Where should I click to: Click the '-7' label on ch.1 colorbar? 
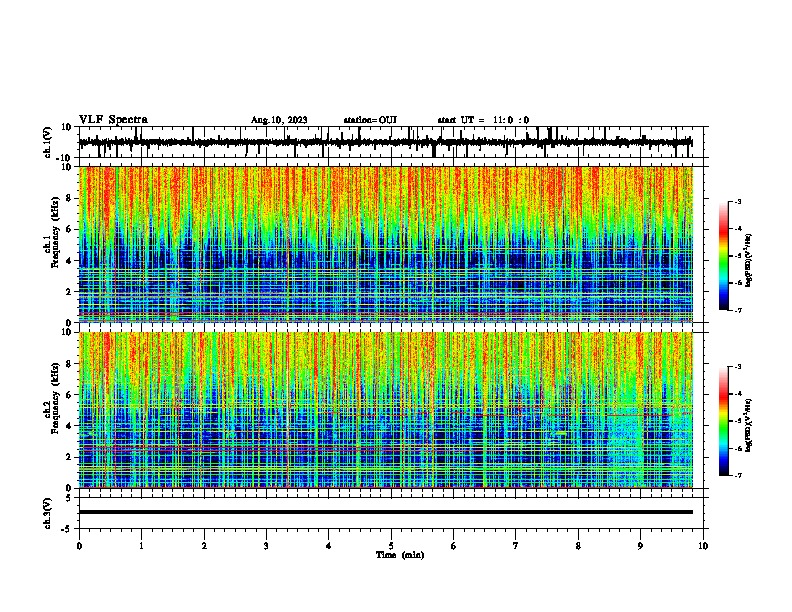click(x=737, y=310)
